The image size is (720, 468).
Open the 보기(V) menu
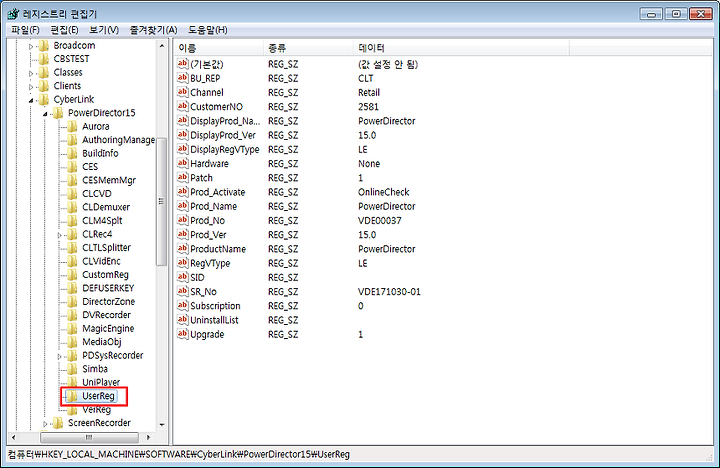(x=104, y=30)
